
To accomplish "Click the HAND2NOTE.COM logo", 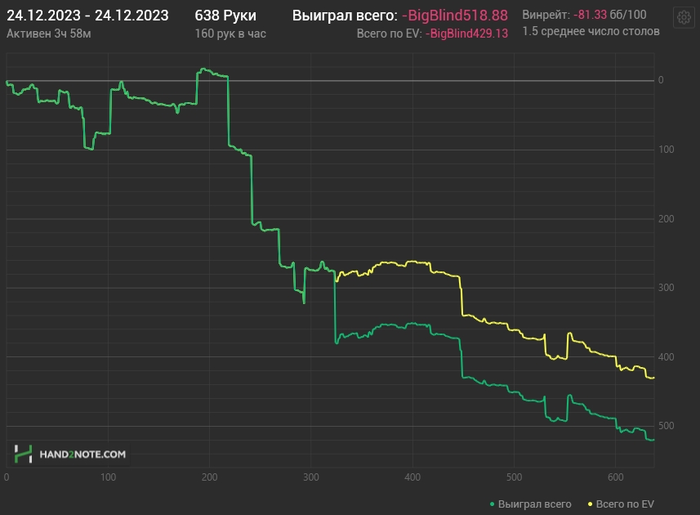I will pyautogui.click(x=70, y=454).
